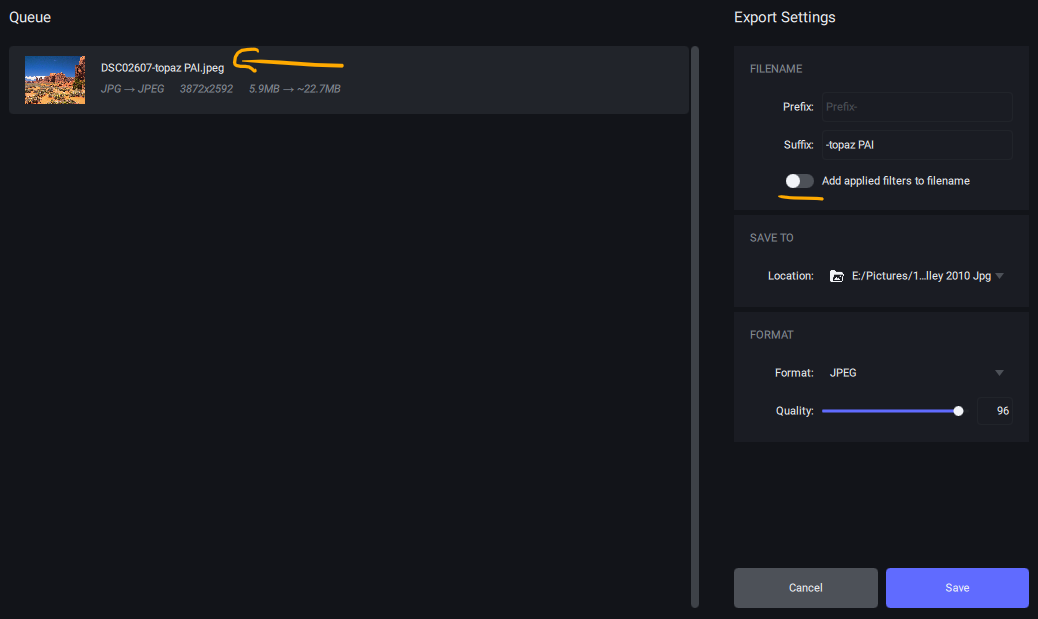
Task: Click the Quality slider handle
Action: [x=958, y=411]
